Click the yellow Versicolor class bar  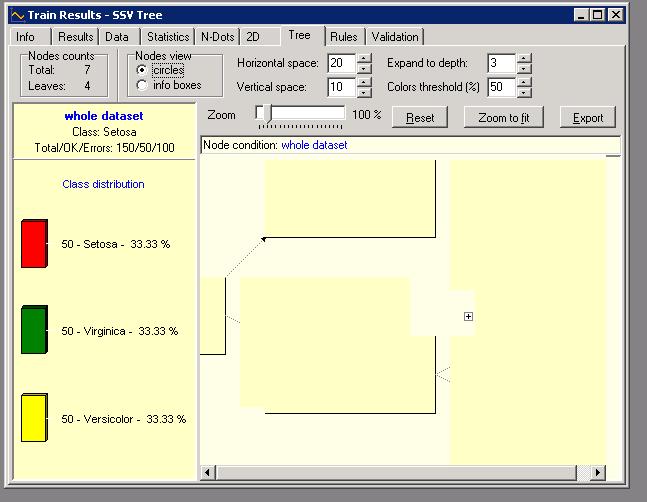[34, 417]
